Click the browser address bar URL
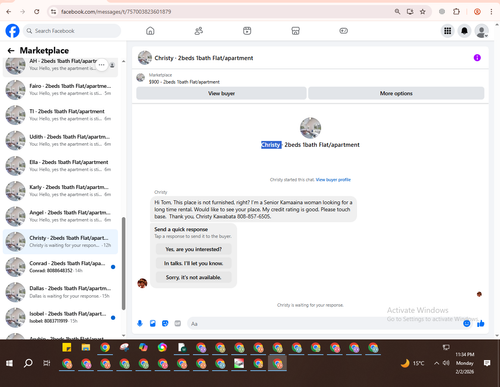This screenshot has height=387, width=500. click(116, 12)
